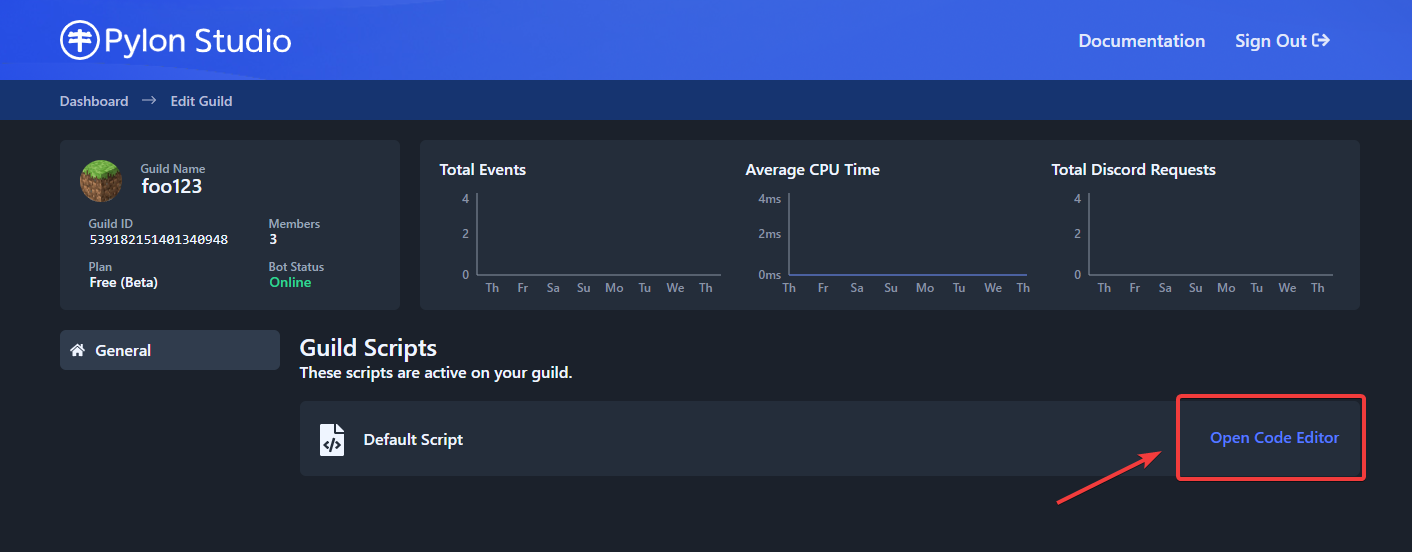Click the Guild Scripts heading
The height and width of the screenshot is (552, 1412).
368,348
